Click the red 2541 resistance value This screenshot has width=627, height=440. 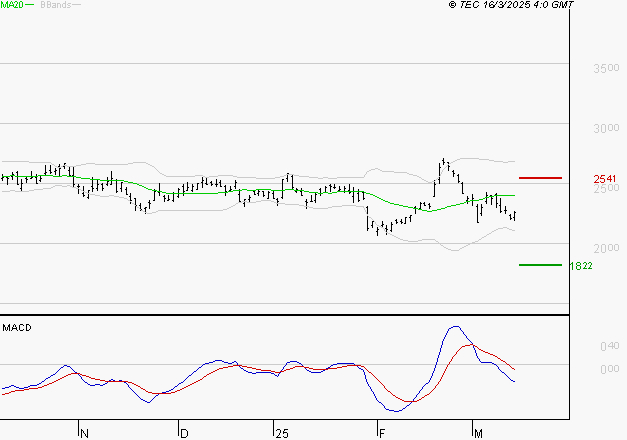tap(605, 178)
